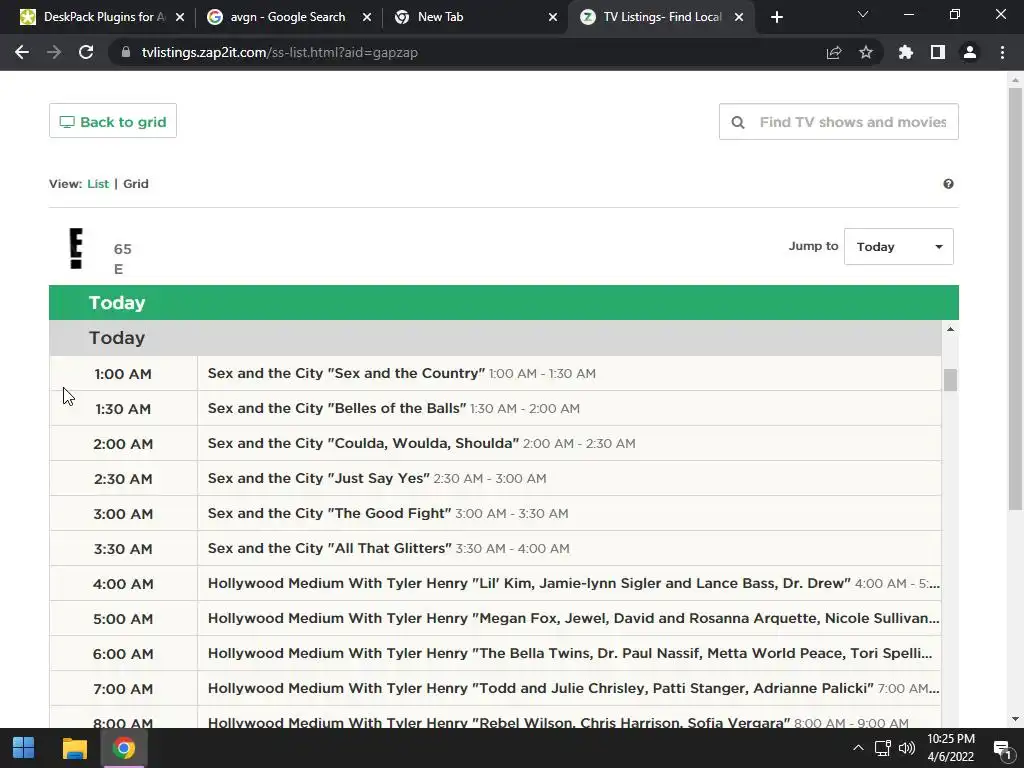This screenshot has width=1024, height=768.
Task: Click the 6:00 AM time cell
Action: click(123, 654)
